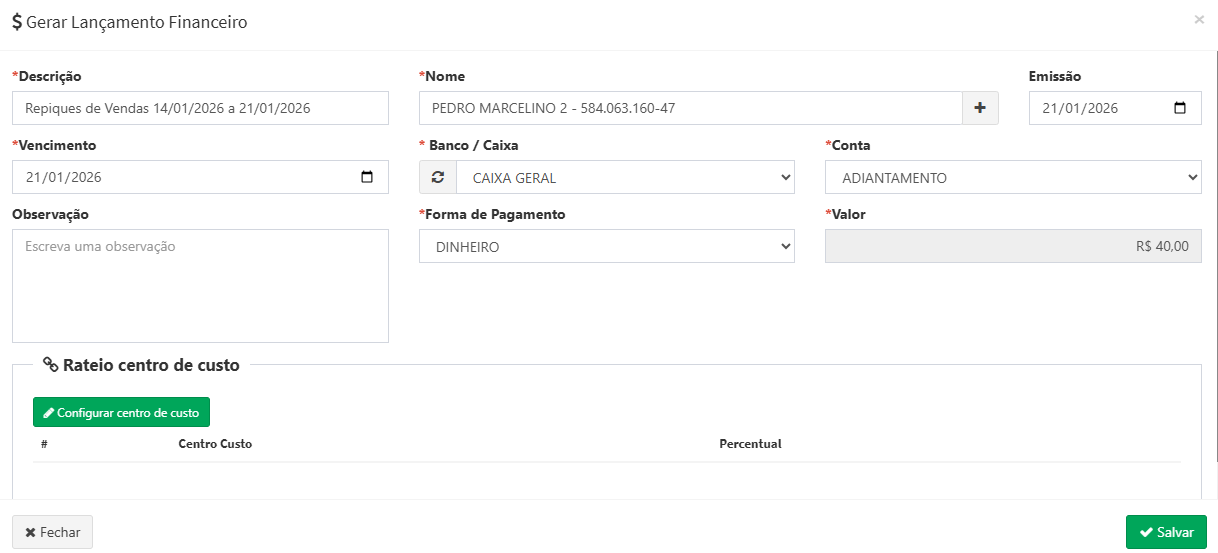The image size is (1218, 553).
Task: Click the Fechar button
Action: click(52, 532)
